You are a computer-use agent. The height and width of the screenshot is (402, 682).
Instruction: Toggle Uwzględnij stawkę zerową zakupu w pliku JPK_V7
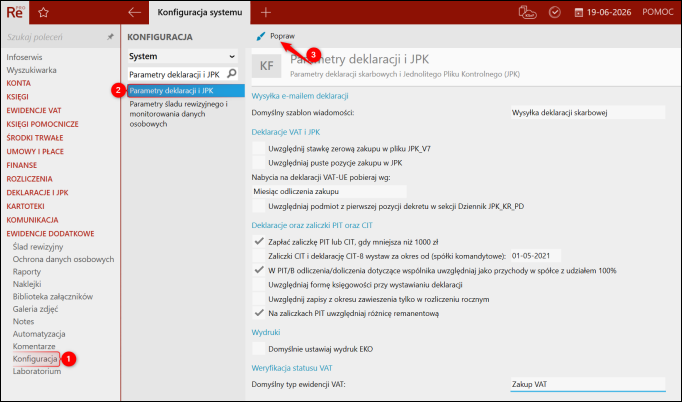[259, 148]
